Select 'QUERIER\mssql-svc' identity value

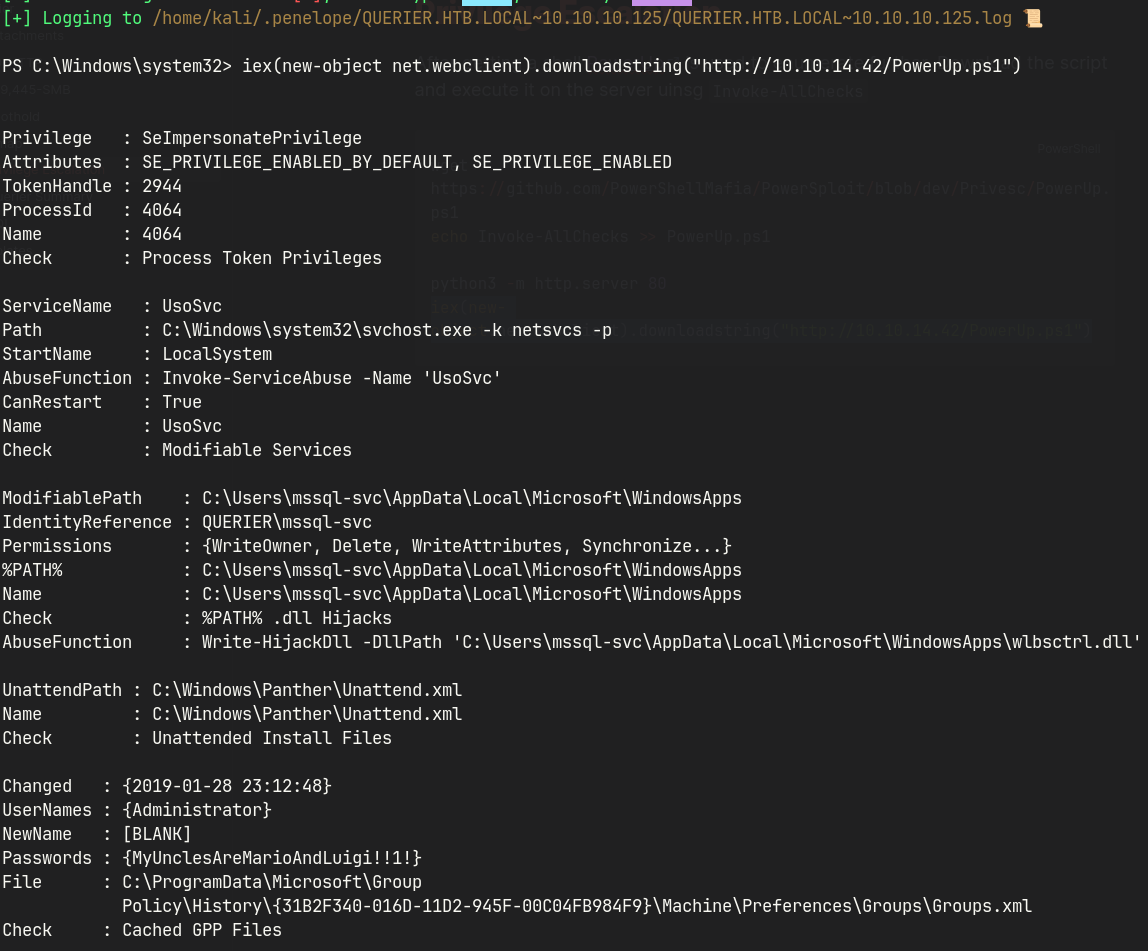coord(287,523)
